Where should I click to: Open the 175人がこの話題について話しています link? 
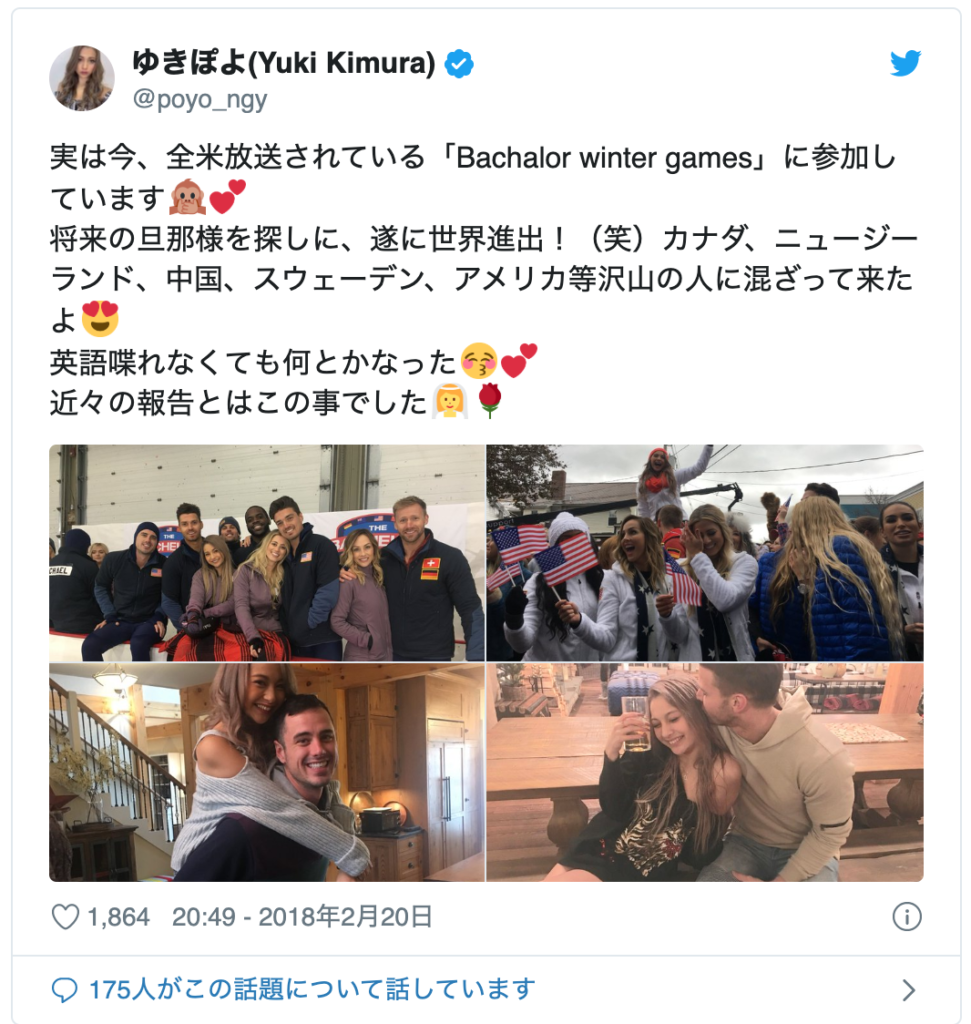point(312,989)
